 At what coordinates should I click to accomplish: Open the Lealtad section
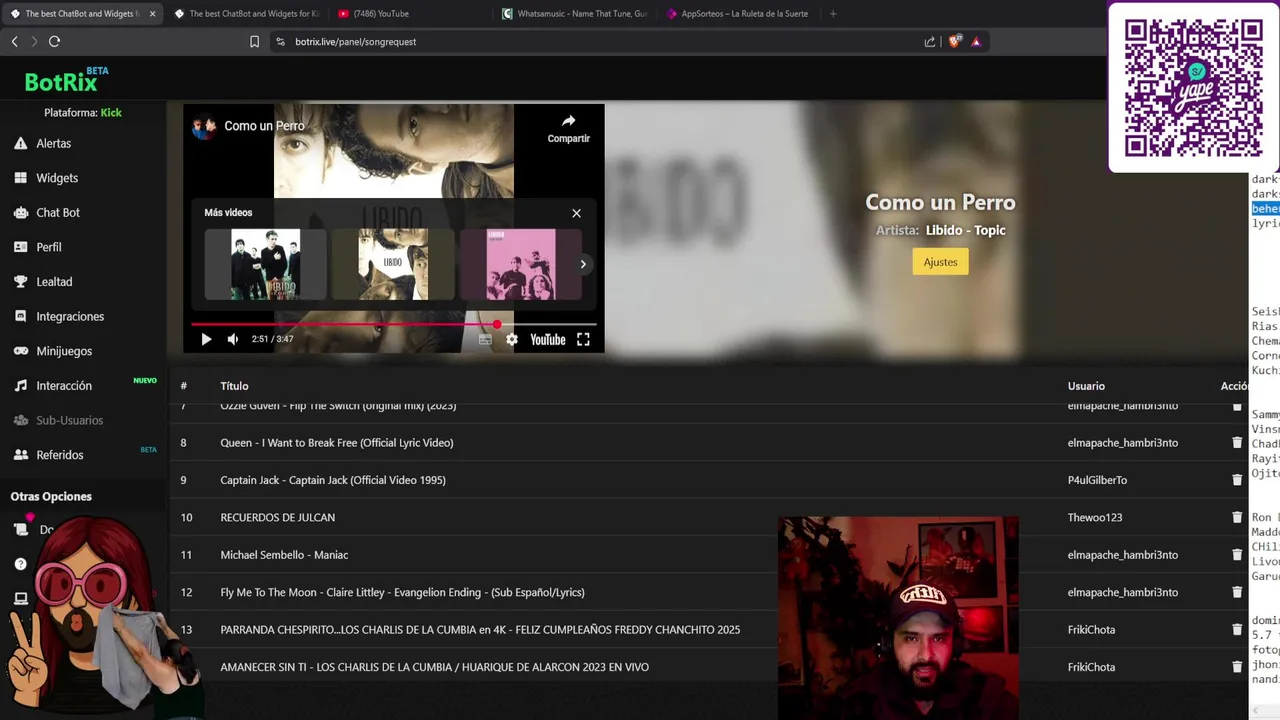click(54, 282)
